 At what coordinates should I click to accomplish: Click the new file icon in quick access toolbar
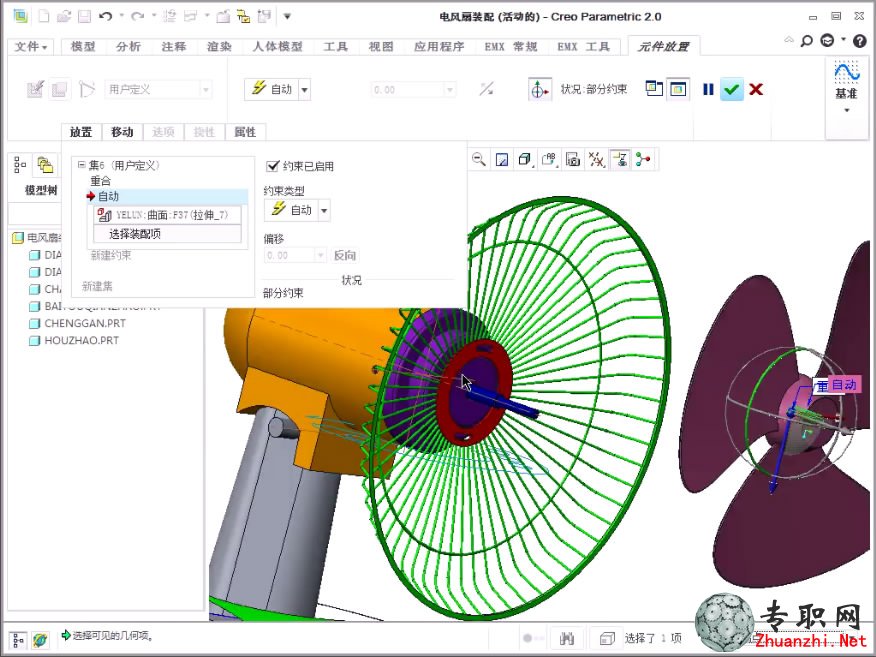(44, 16)
